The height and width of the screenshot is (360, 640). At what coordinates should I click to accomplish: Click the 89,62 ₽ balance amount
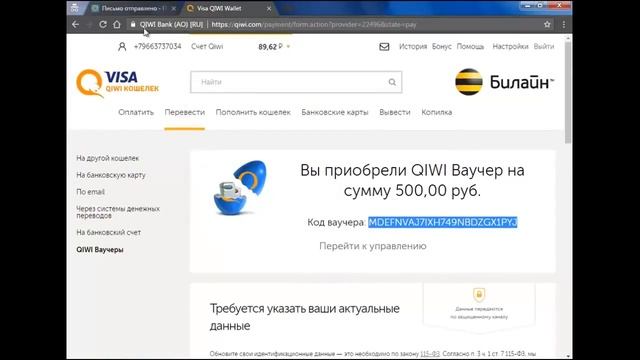tap(270, 47)
